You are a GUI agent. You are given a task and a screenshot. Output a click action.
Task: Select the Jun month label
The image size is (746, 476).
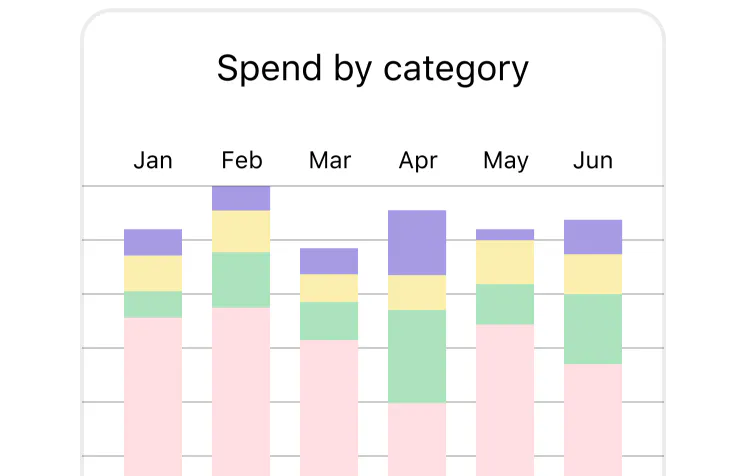pyautogui.click(x=593, y=160)
